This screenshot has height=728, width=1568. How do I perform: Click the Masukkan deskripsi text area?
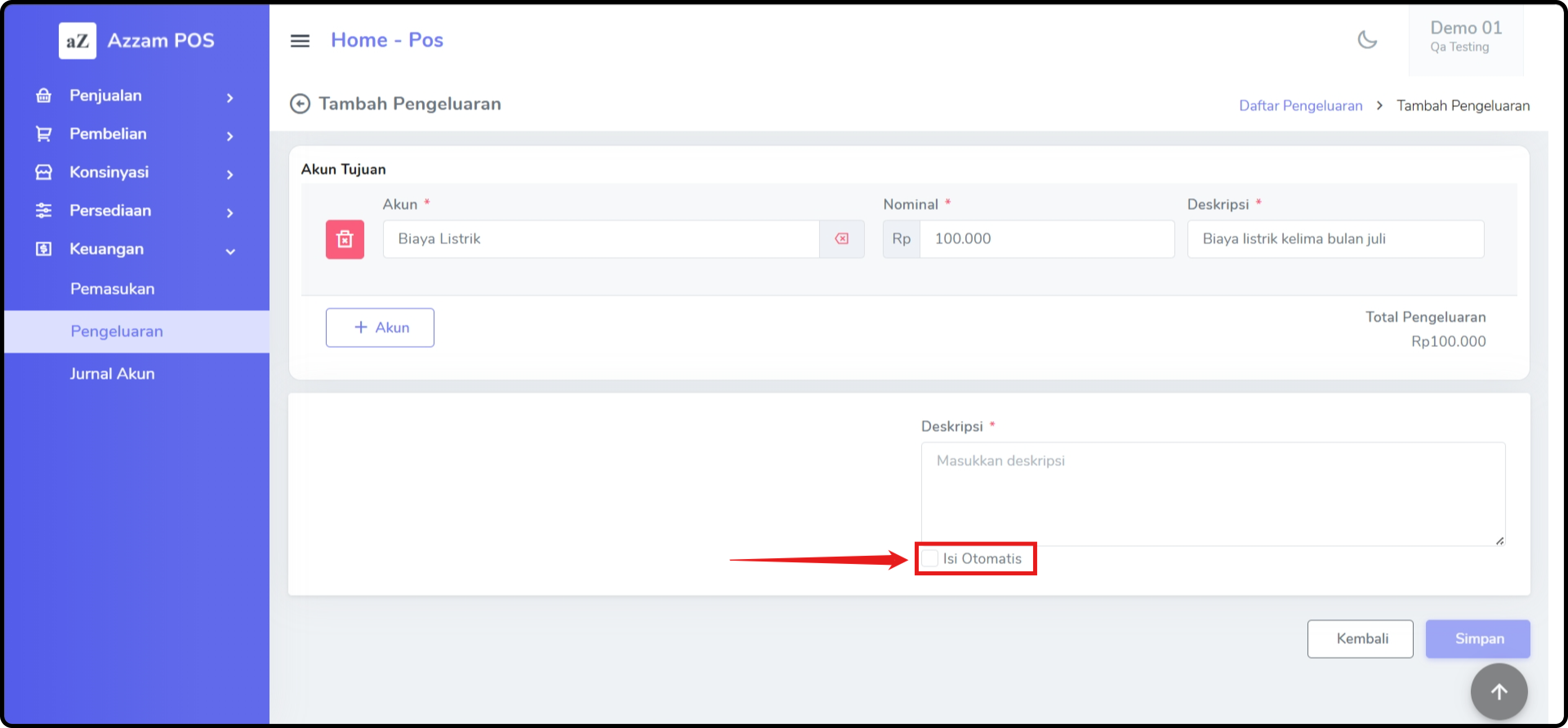tap(1212, 493)
